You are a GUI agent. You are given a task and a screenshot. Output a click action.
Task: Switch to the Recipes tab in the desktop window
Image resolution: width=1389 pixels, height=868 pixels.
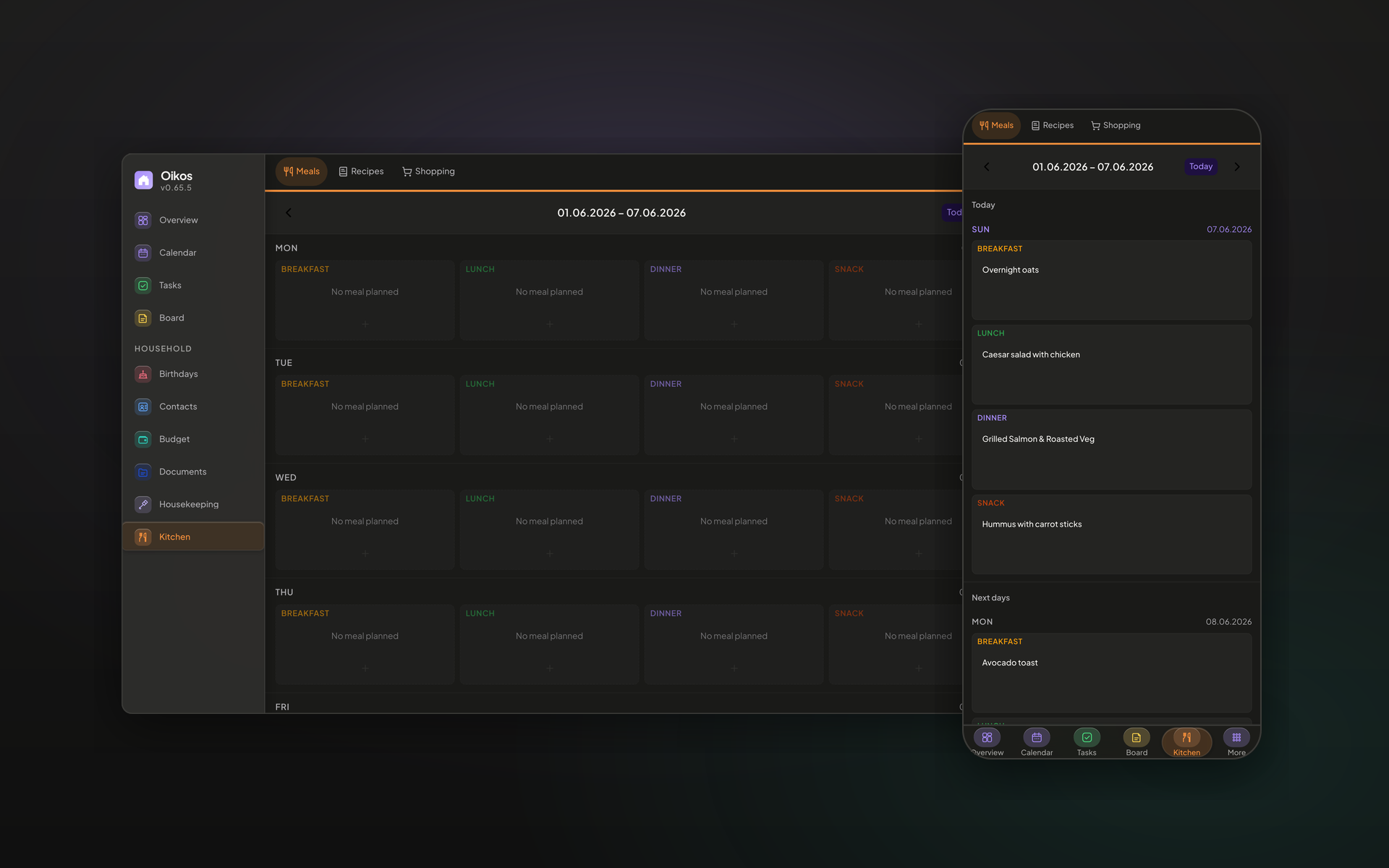pos(361,171)
